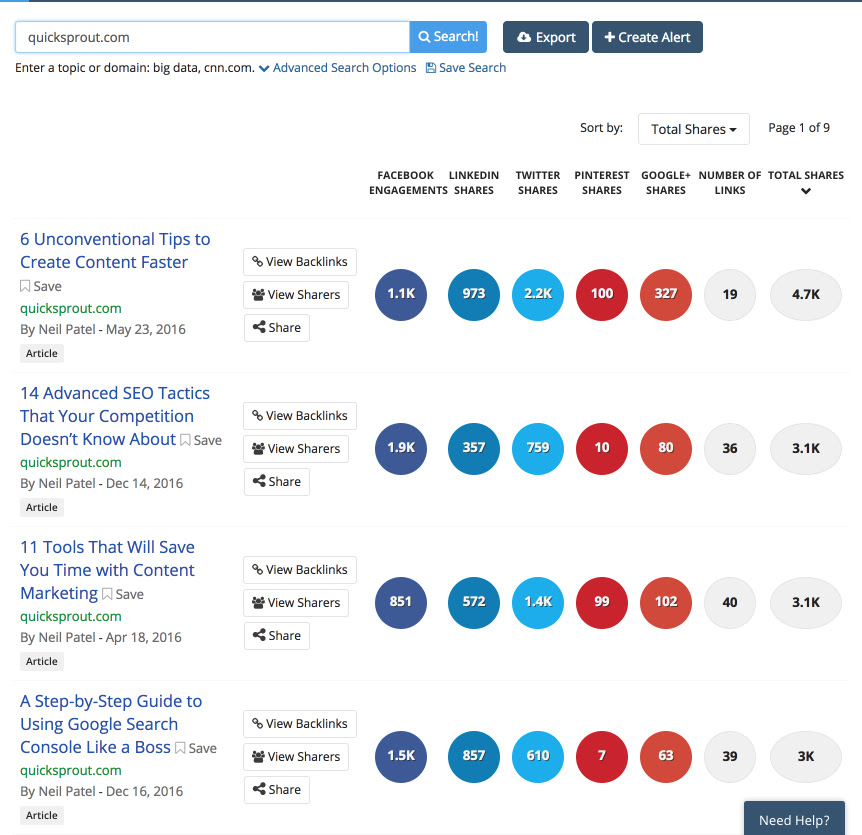Save the 11 Tools content marketing article
Image resolution: width=862 pixels, height=835 pixels.
(x=123, y=594)
